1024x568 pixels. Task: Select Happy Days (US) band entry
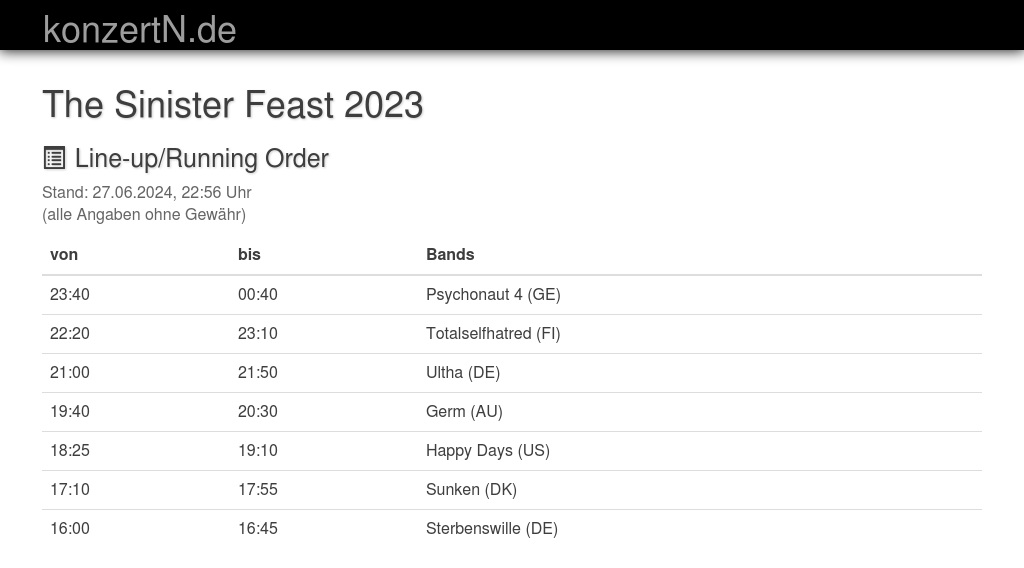488,450
